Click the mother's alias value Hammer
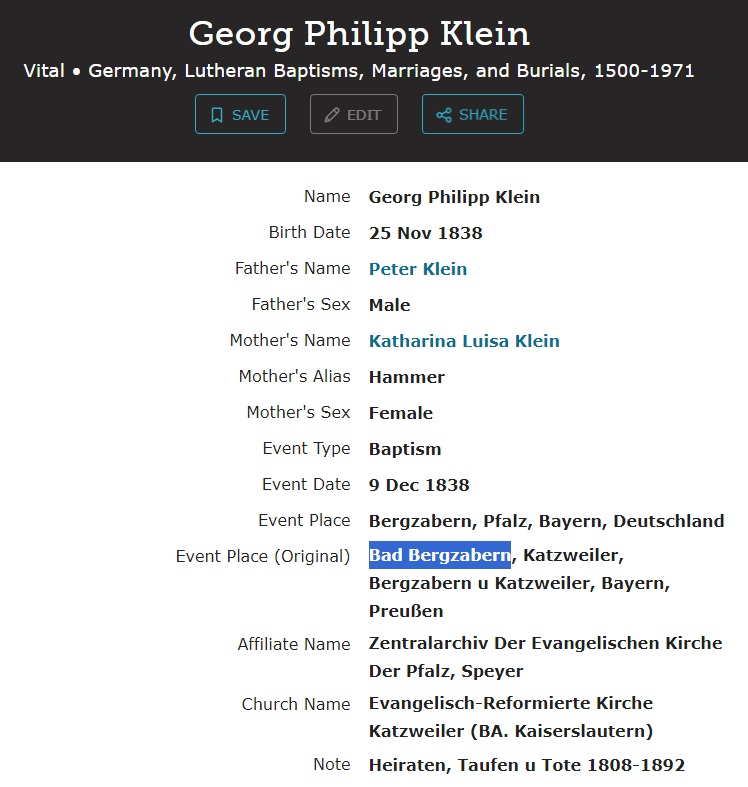 point(406,377)
